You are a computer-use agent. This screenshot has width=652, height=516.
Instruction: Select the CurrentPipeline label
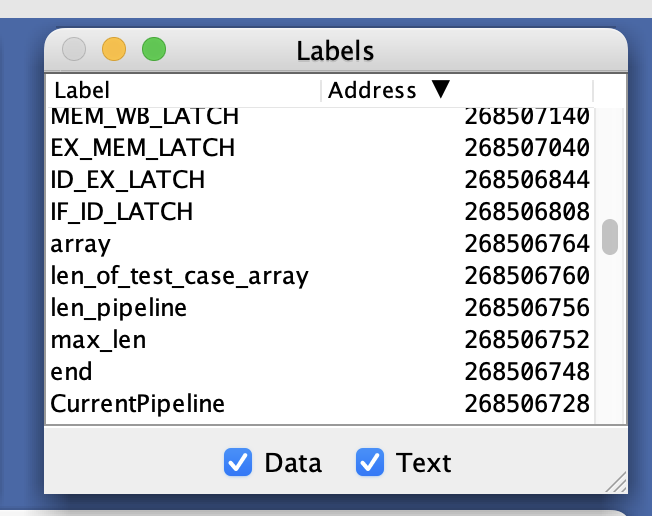coord(138,403)
